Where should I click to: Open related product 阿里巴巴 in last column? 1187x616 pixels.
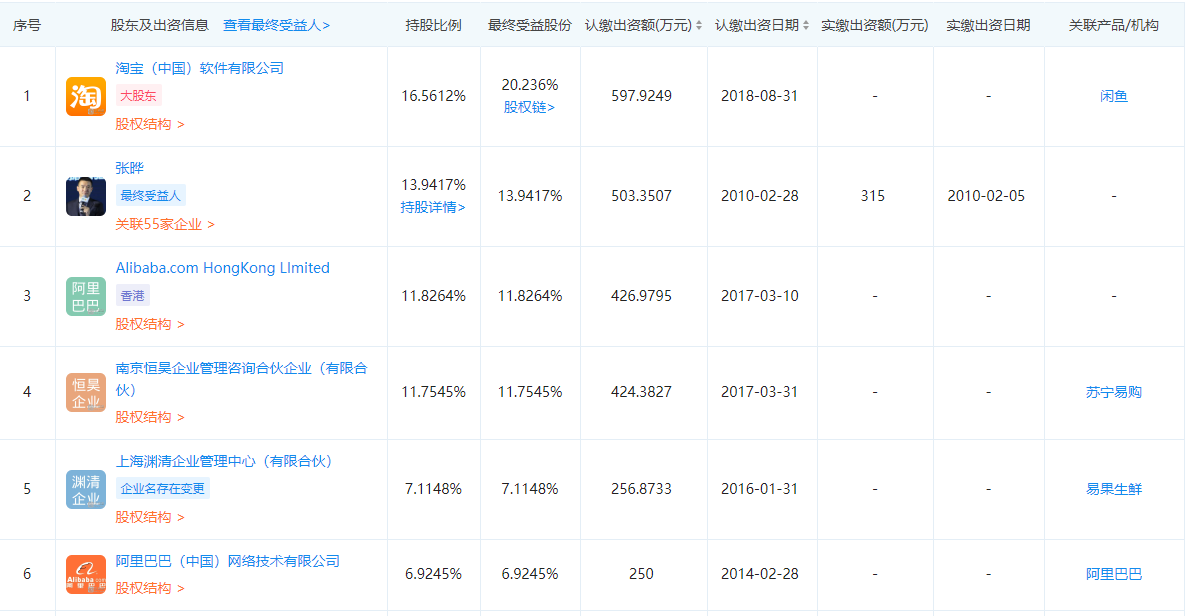click(1114, 574)
